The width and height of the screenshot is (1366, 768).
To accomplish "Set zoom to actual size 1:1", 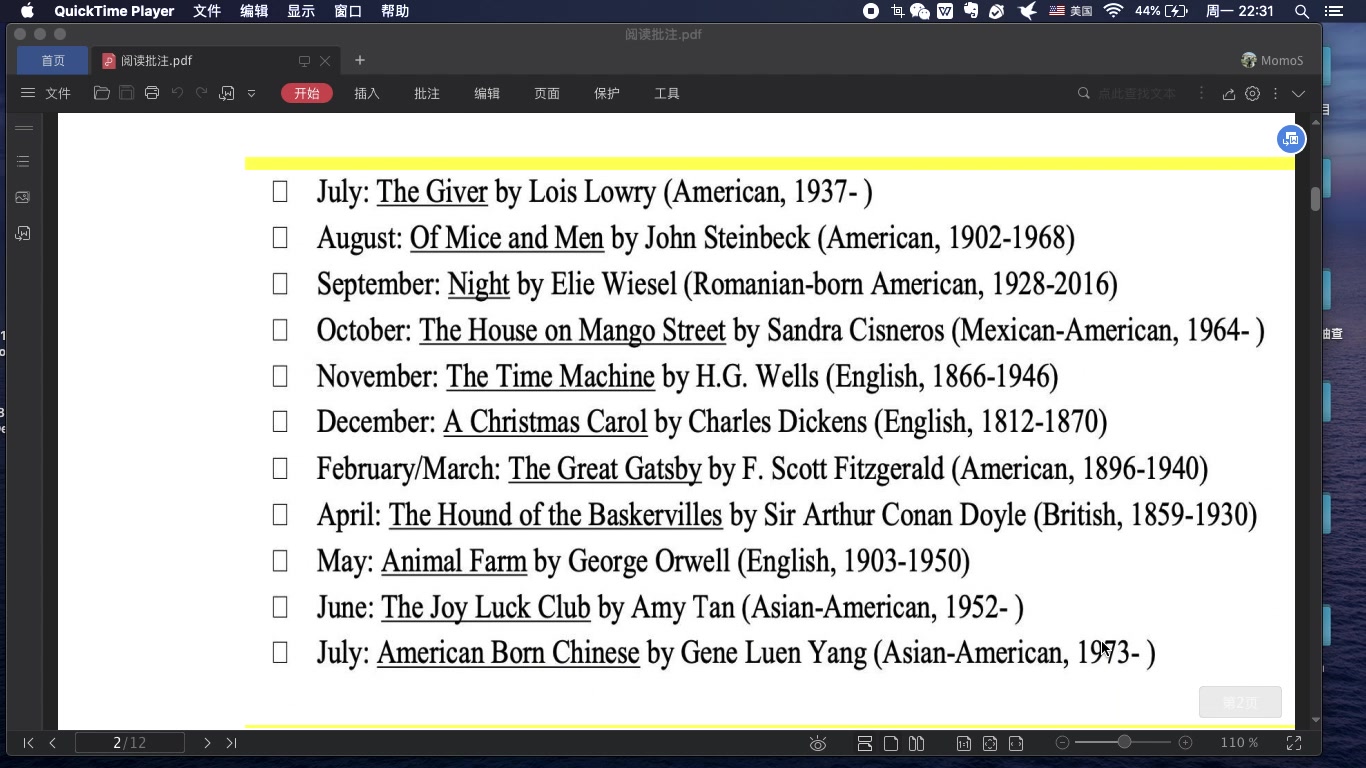I will point(963,743).
